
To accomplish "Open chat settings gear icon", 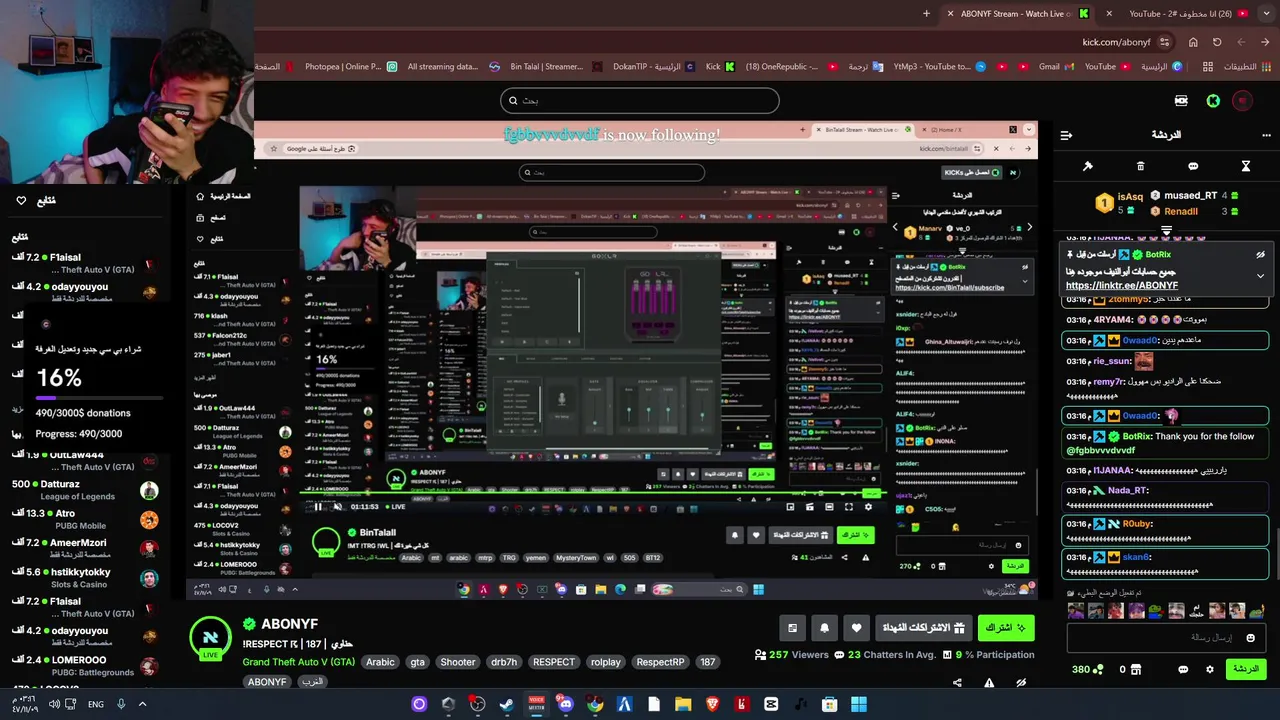I will 1210,669.
